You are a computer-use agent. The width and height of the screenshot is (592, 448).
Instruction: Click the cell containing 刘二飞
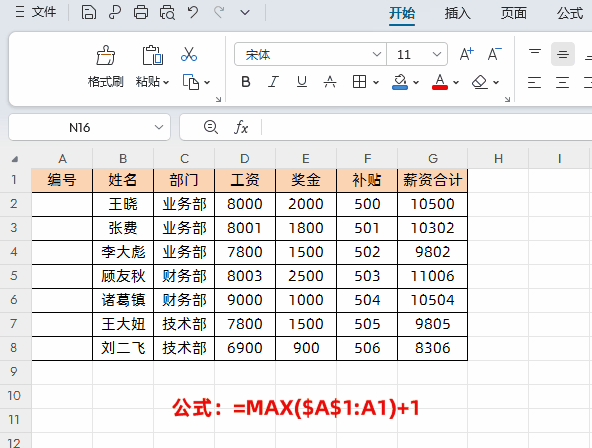point(123,348)
